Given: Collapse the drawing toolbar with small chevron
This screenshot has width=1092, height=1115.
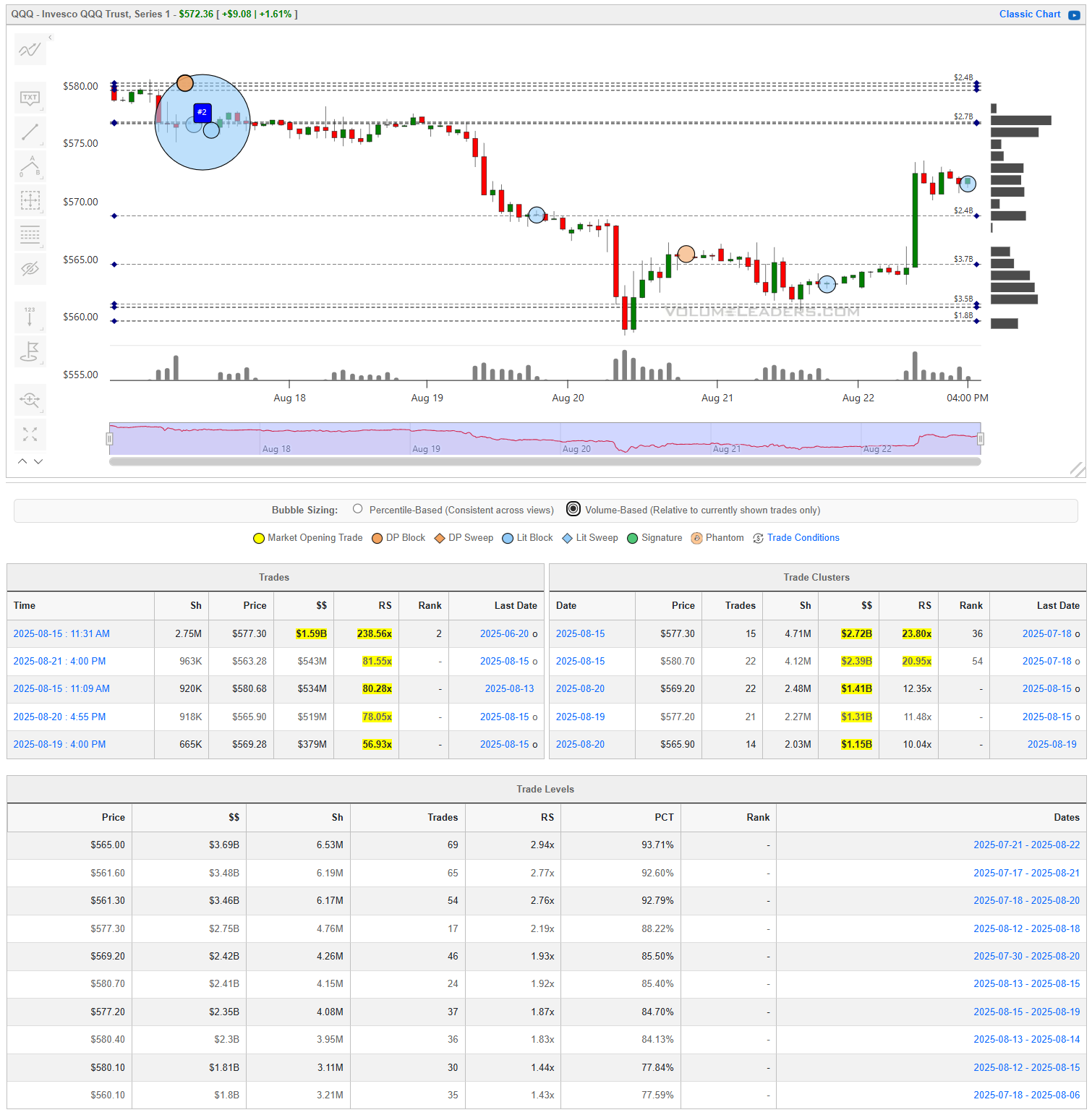Looking at the screenshot, I should pos(50,37).
